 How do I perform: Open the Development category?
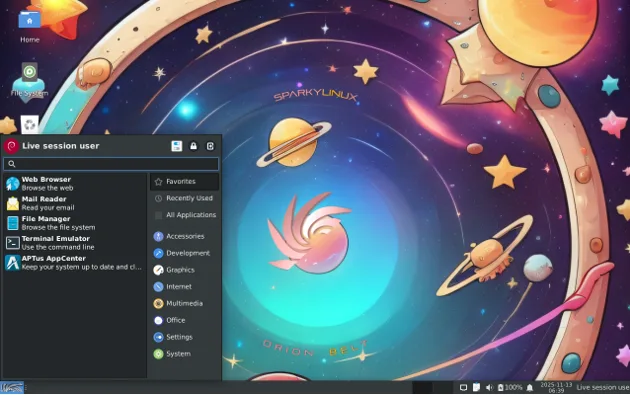coord(185,253)
